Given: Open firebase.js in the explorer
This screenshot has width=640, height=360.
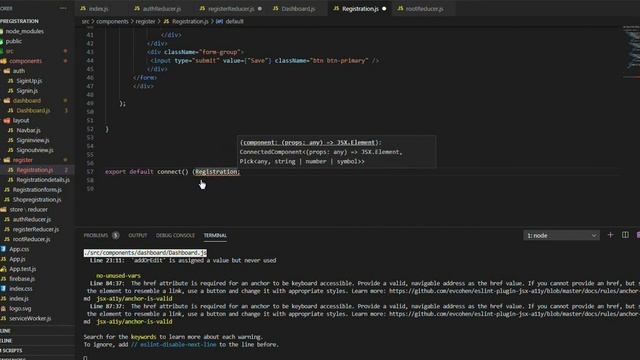Looking at the screenshot, I should 22,279.
